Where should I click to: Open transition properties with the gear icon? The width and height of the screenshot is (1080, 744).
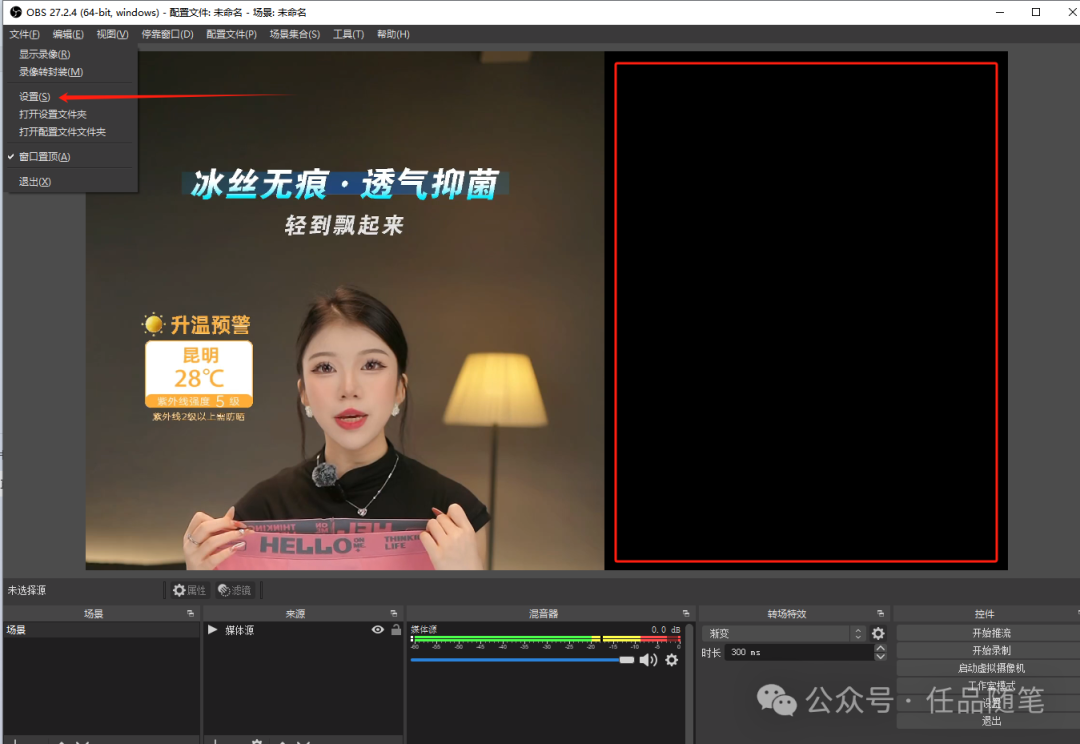point(877,633)
